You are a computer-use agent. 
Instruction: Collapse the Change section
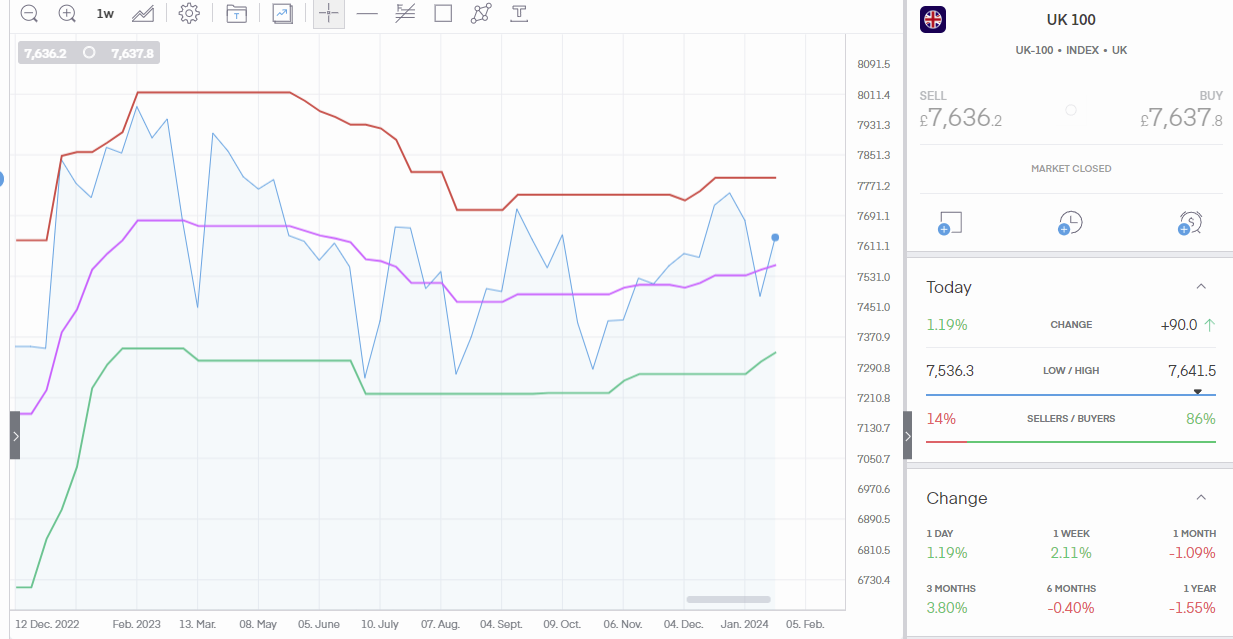(x=1201, y=498)
